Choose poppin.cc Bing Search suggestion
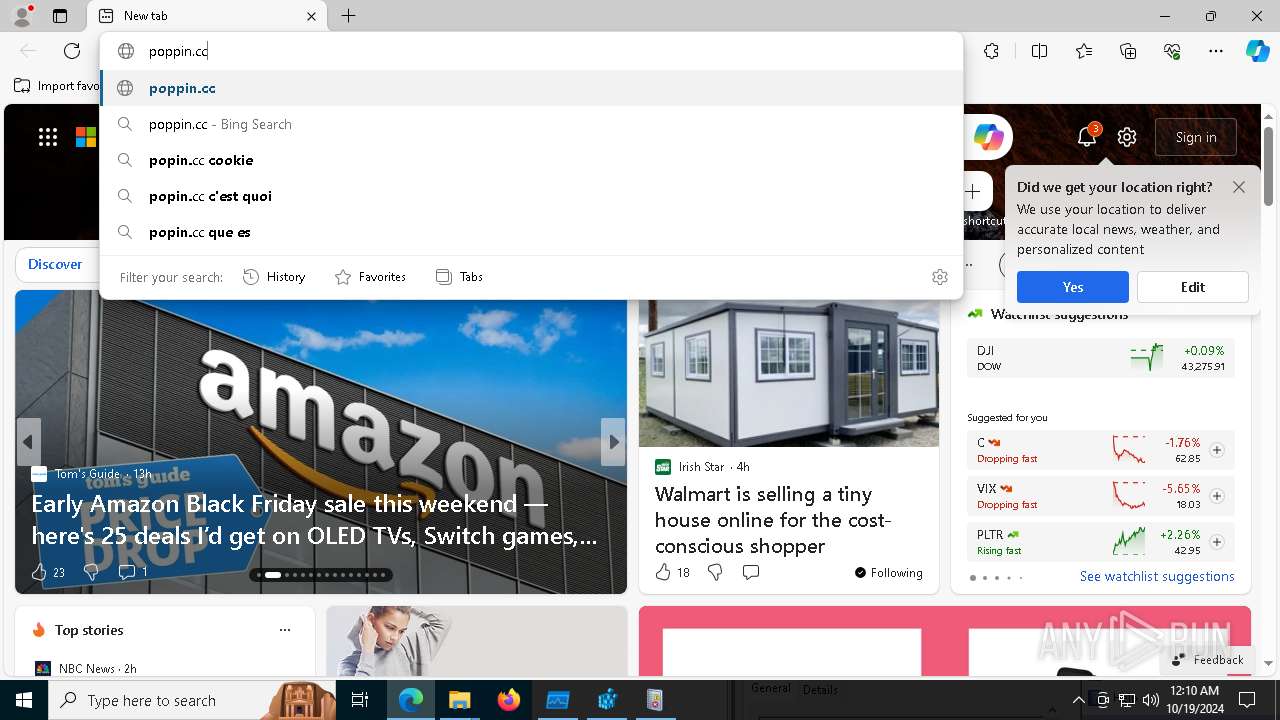Screen dimensions: 1280x720 531,124
